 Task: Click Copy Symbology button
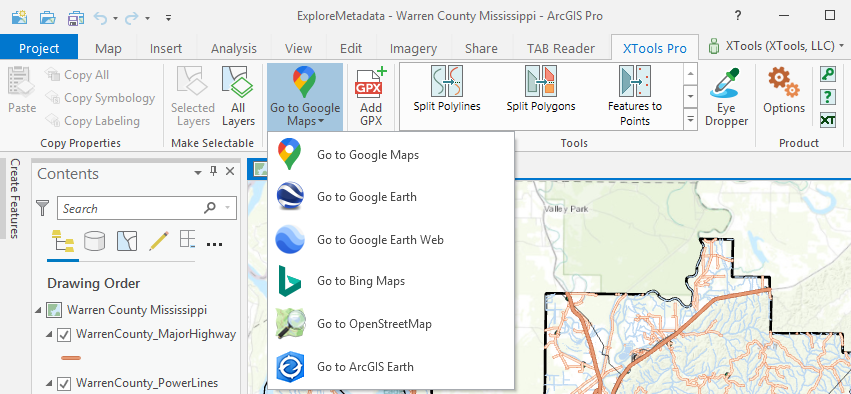pyautogui.click(x=100, y=98)
